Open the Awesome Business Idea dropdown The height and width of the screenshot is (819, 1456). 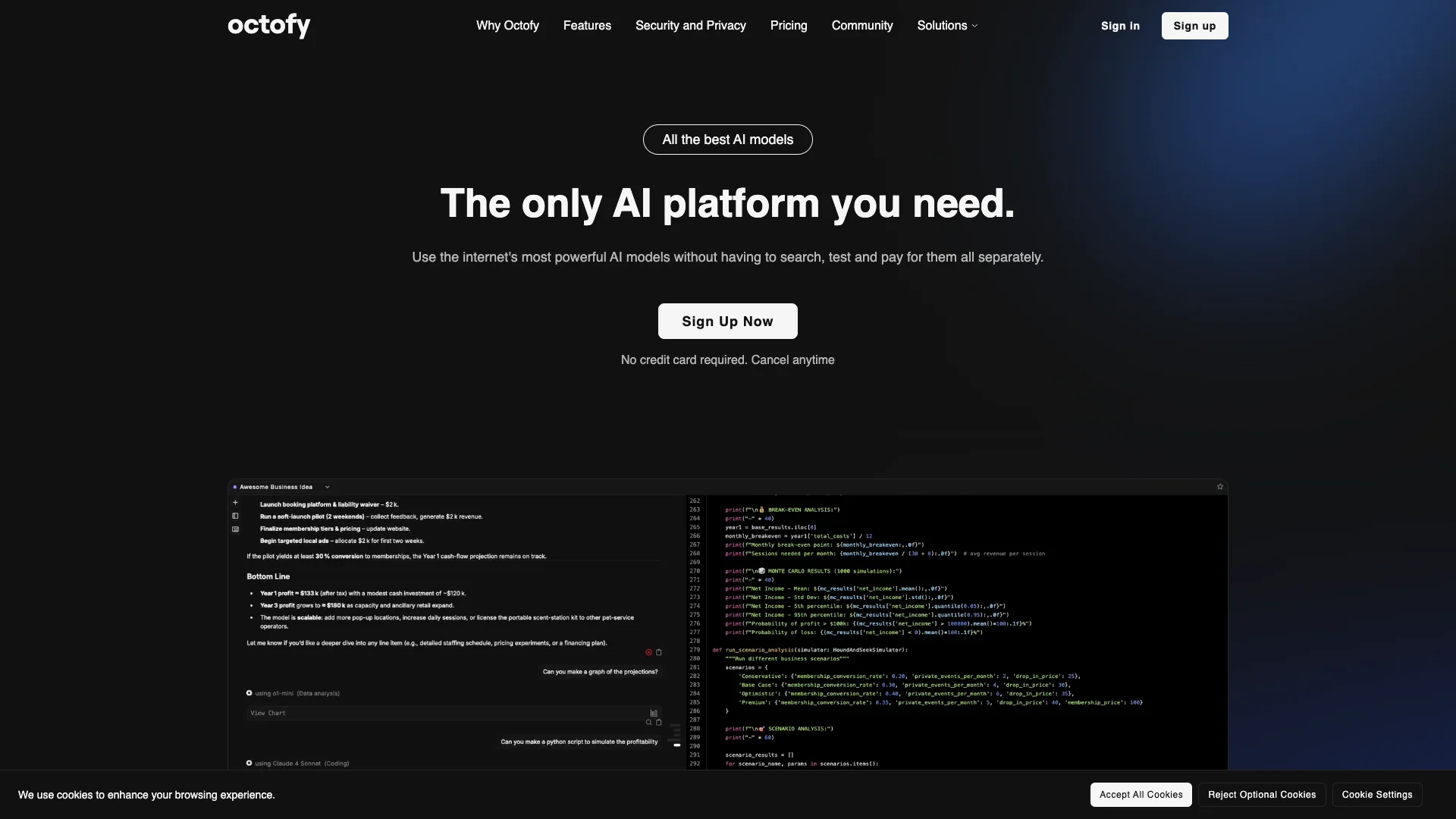[x=327, y=487]
